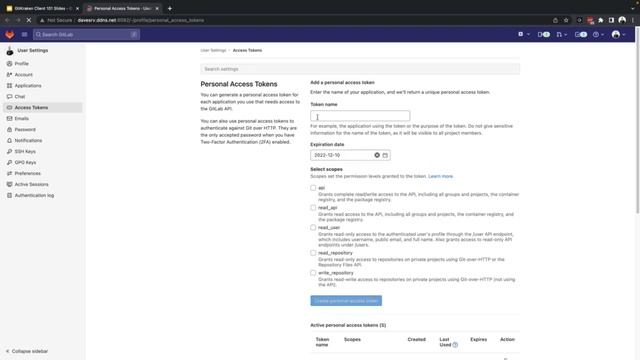Open the hamburger navigation menu
The width and height of the screenshot is (640, 360).
tap(24, 35)
